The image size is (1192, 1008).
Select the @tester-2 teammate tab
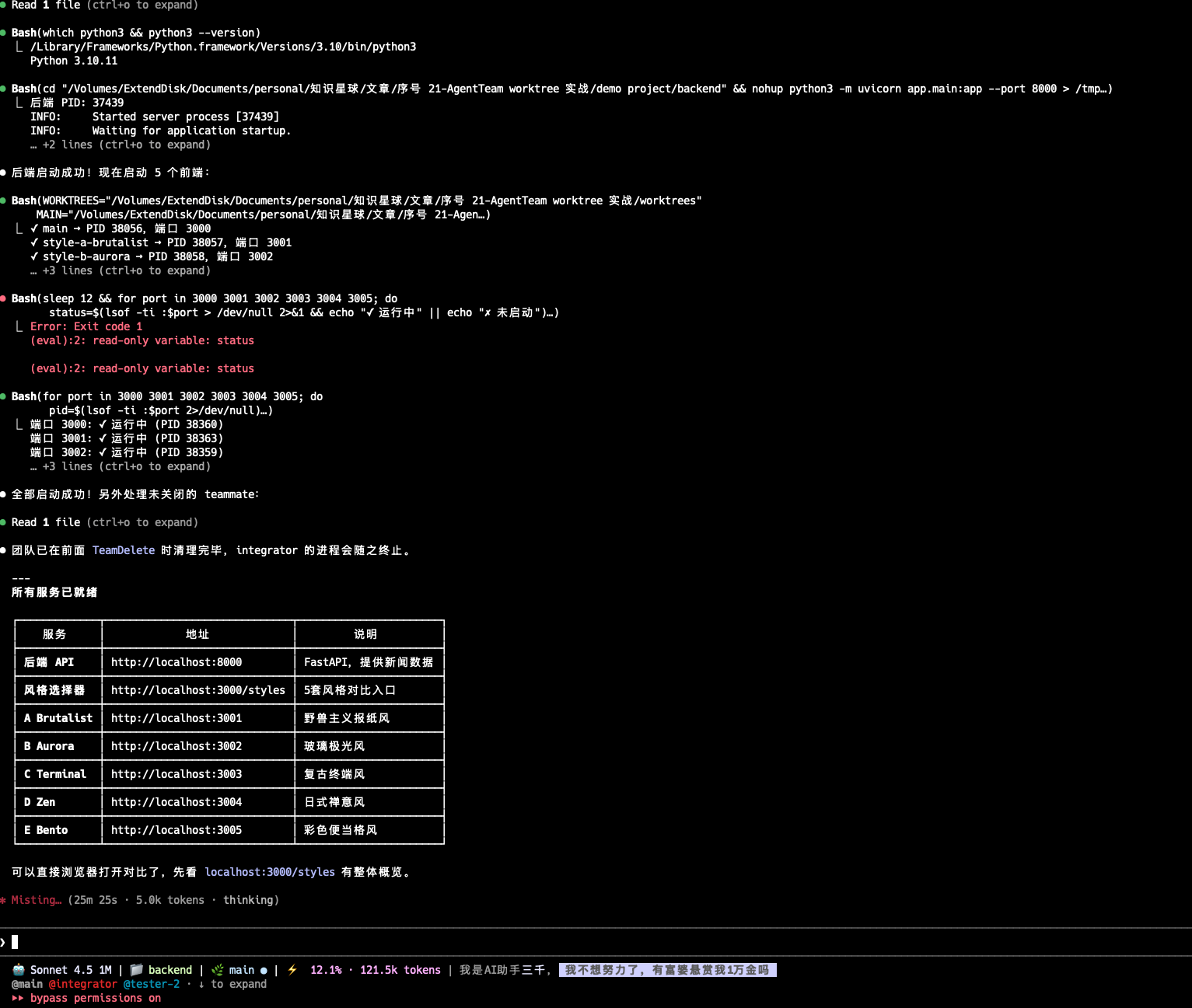pos(152,984)
